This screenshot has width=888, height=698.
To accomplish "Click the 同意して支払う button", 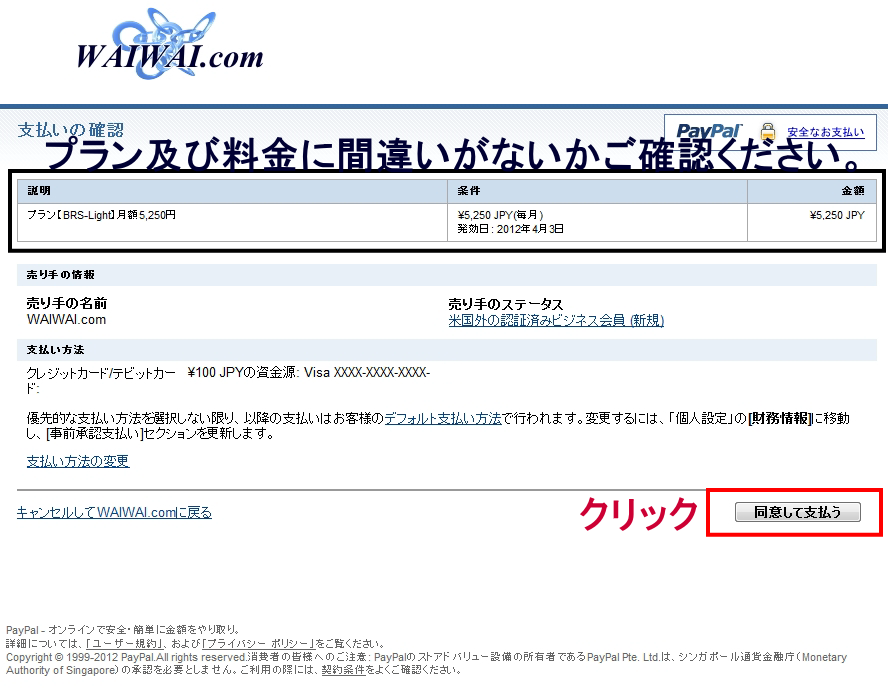I will click(797, 512).
